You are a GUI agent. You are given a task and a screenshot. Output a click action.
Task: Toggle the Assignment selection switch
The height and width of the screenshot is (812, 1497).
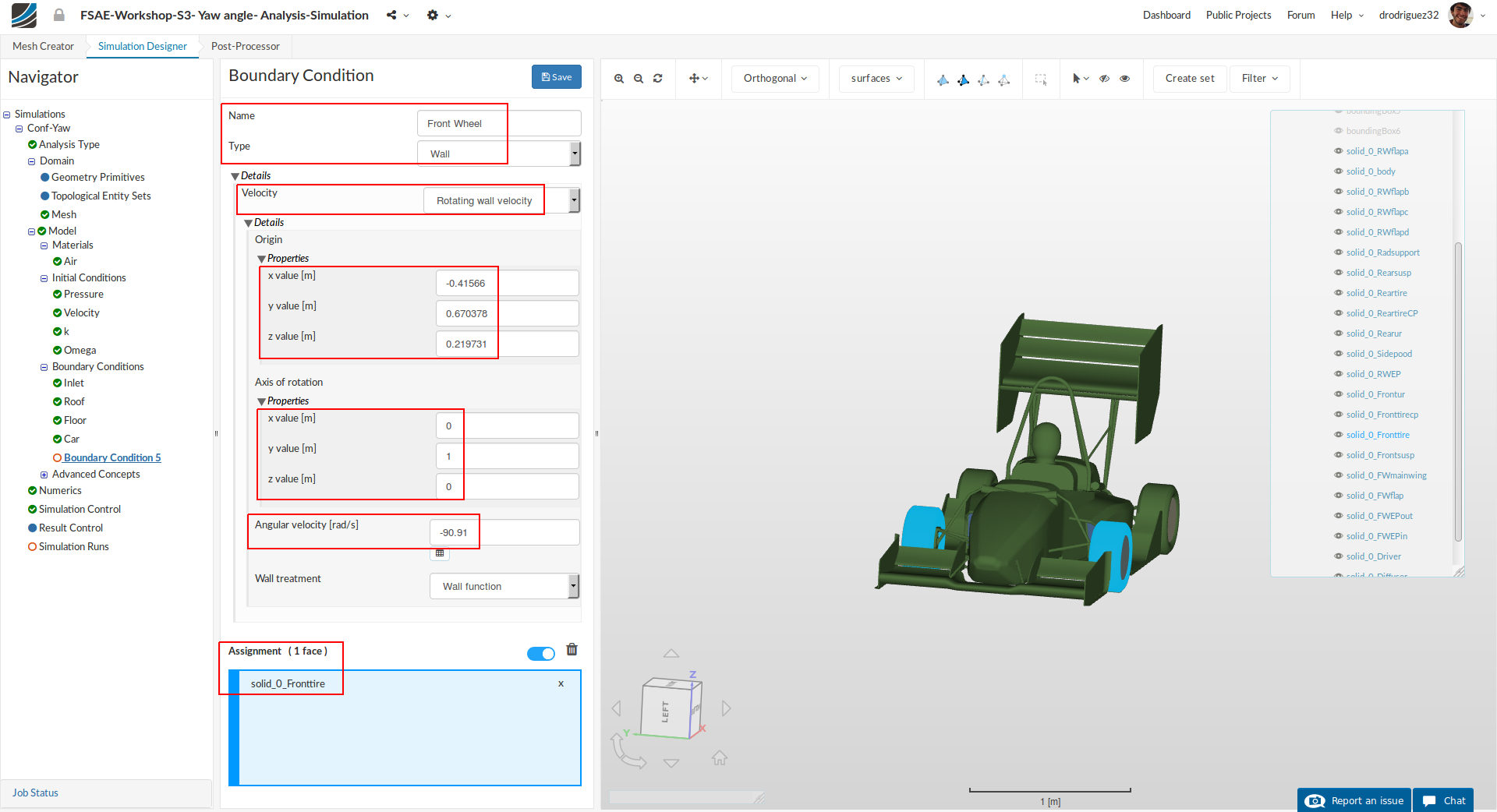tap(540, 653)
